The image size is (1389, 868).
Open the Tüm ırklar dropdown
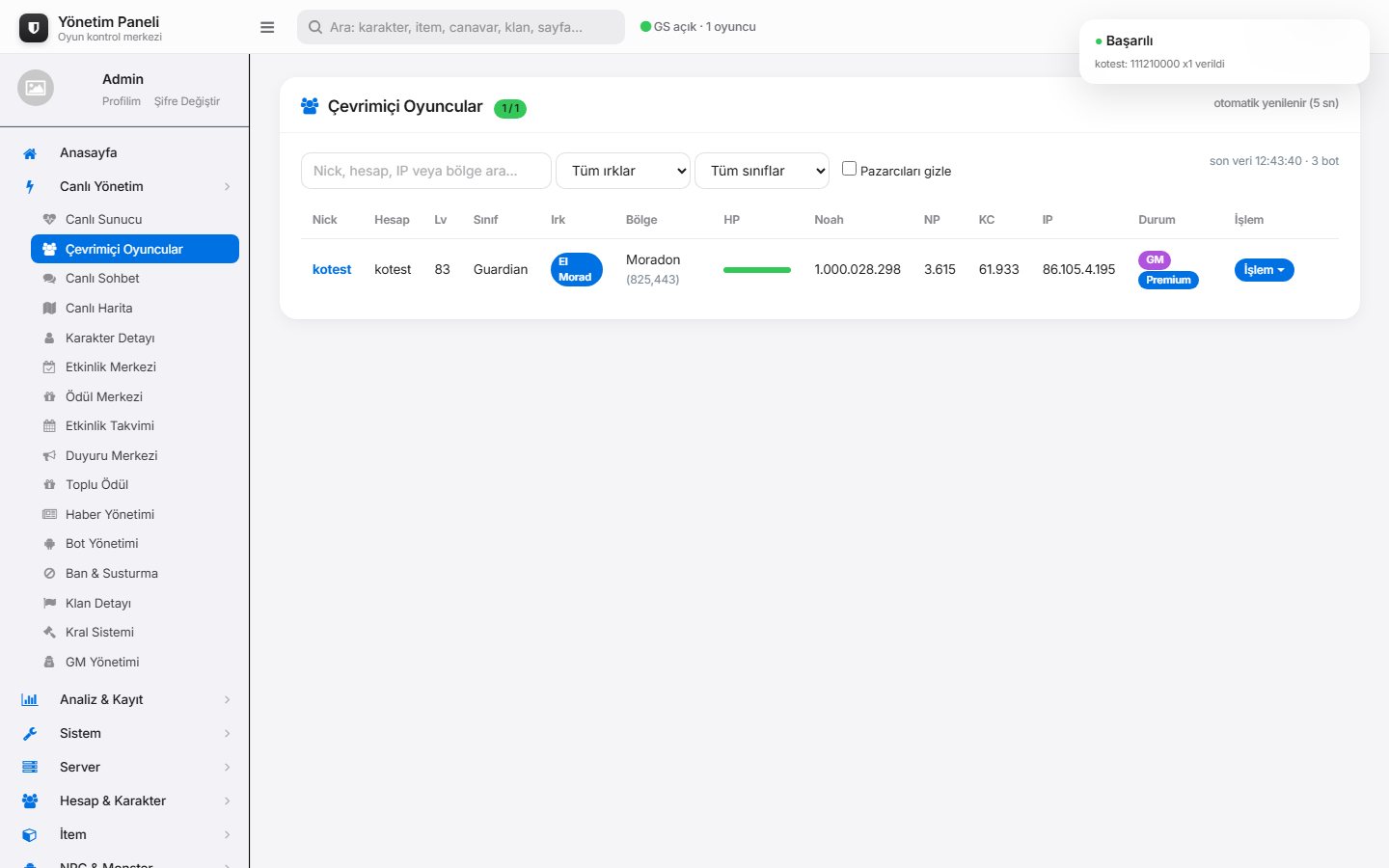point(623,171)
